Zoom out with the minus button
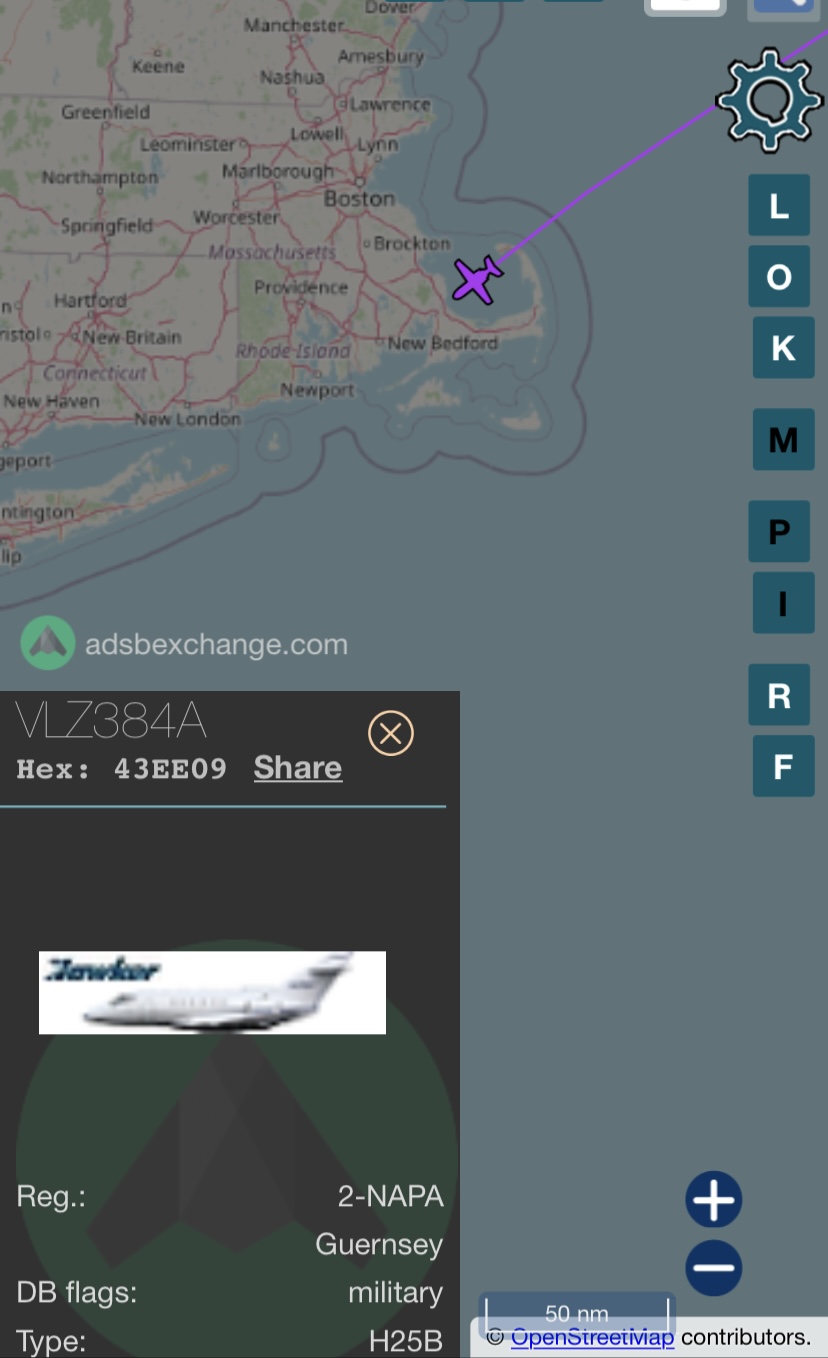Screen dimensions: 828x1358 pos(714,1268)
